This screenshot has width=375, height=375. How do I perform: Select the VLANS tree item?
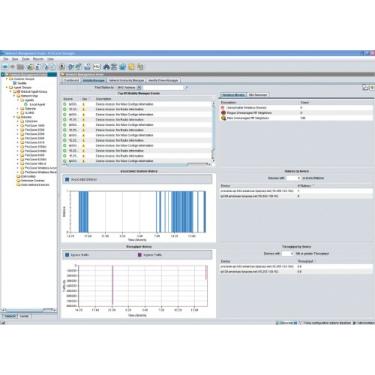tap(30, 113)
